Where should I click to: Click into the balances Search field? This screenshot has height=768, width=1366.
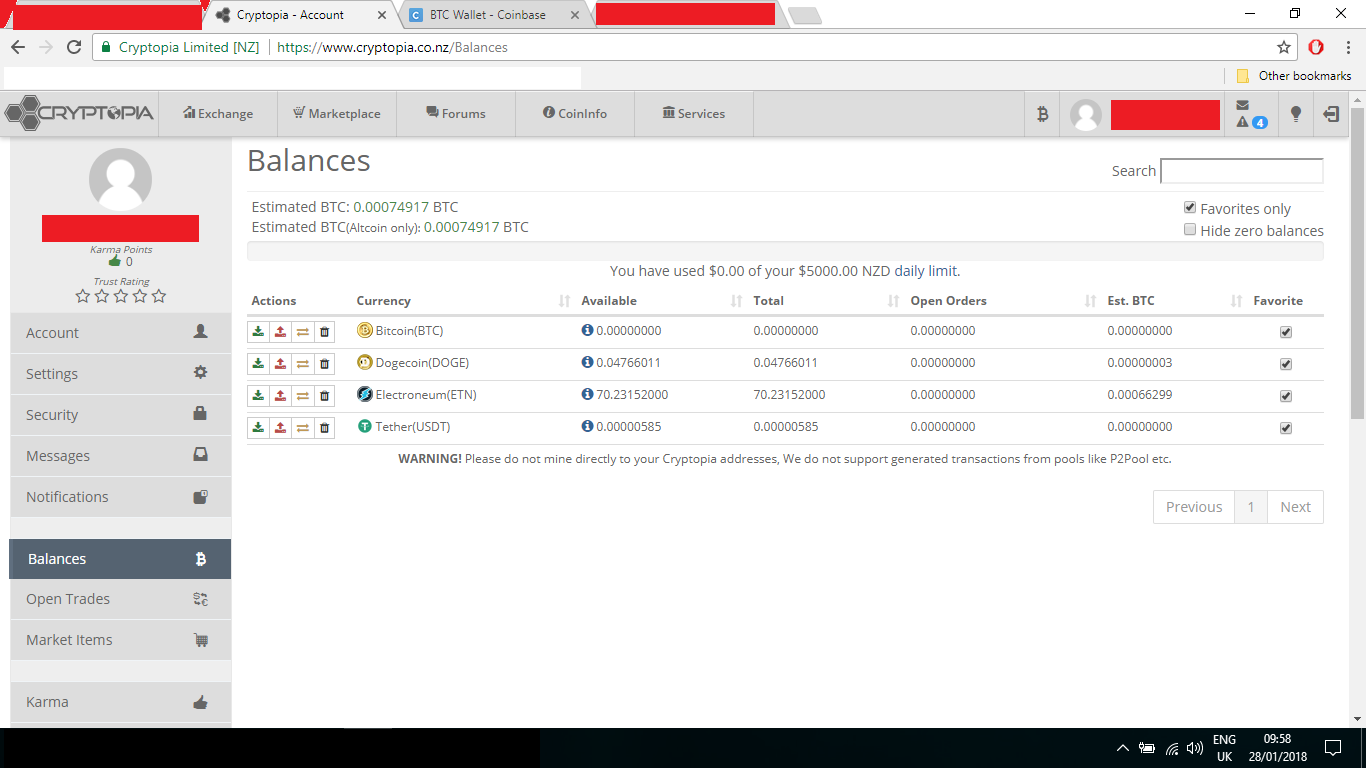pyautogui.click(x=1242, y=171)
